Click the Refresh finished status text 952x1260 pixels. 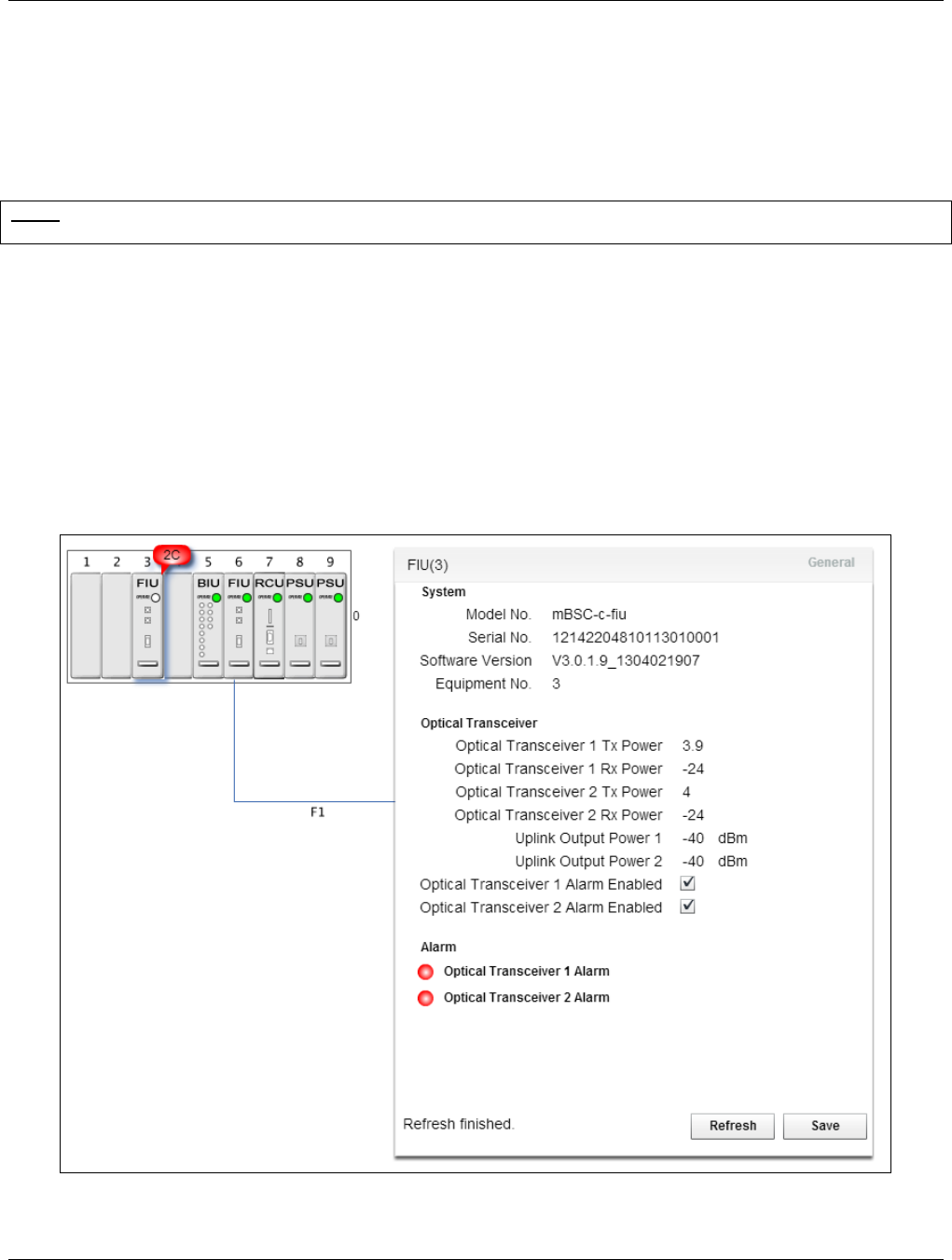pos(459,1125)
